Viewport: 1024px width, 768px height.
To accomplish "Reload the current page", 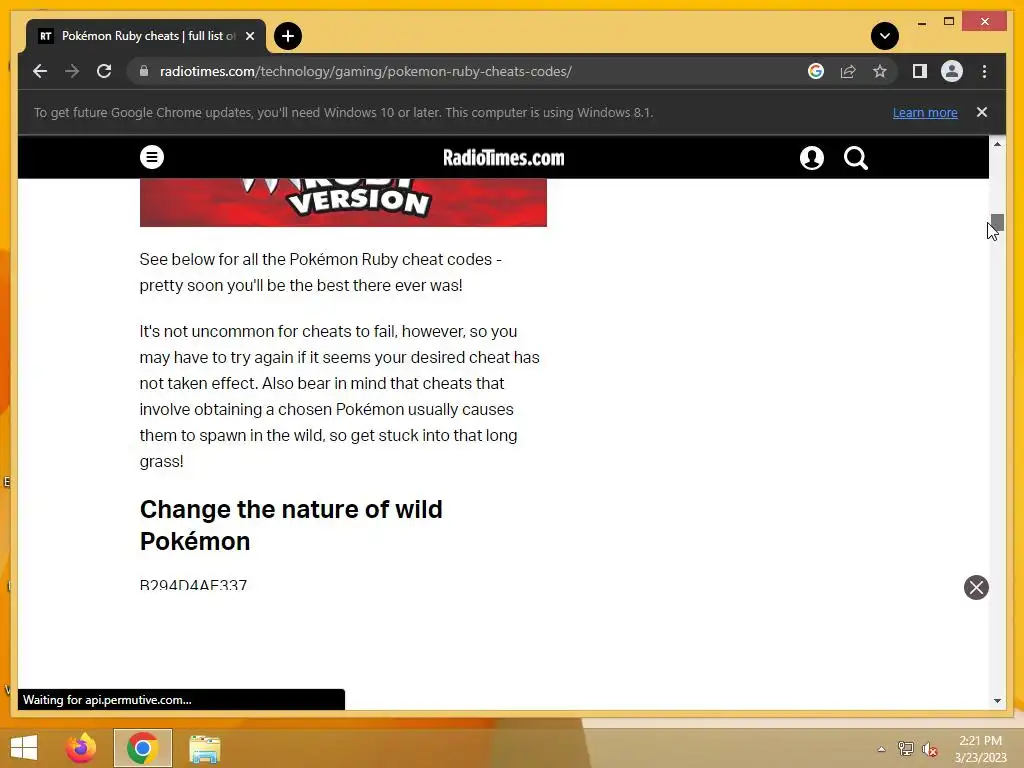I will click(104, 71).
